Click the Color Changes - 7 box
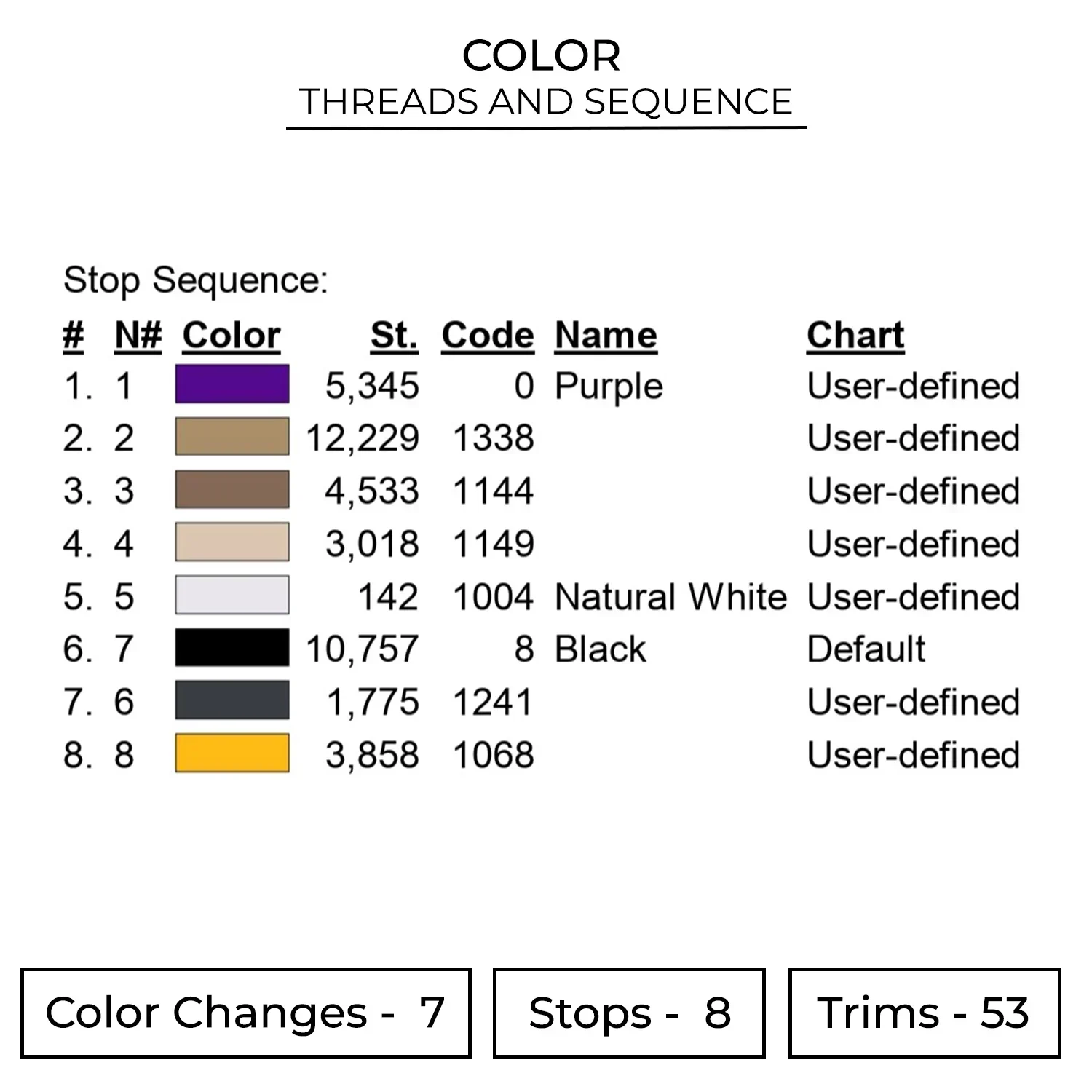Screen dimensions: 1092x1092 [246, 1013]
